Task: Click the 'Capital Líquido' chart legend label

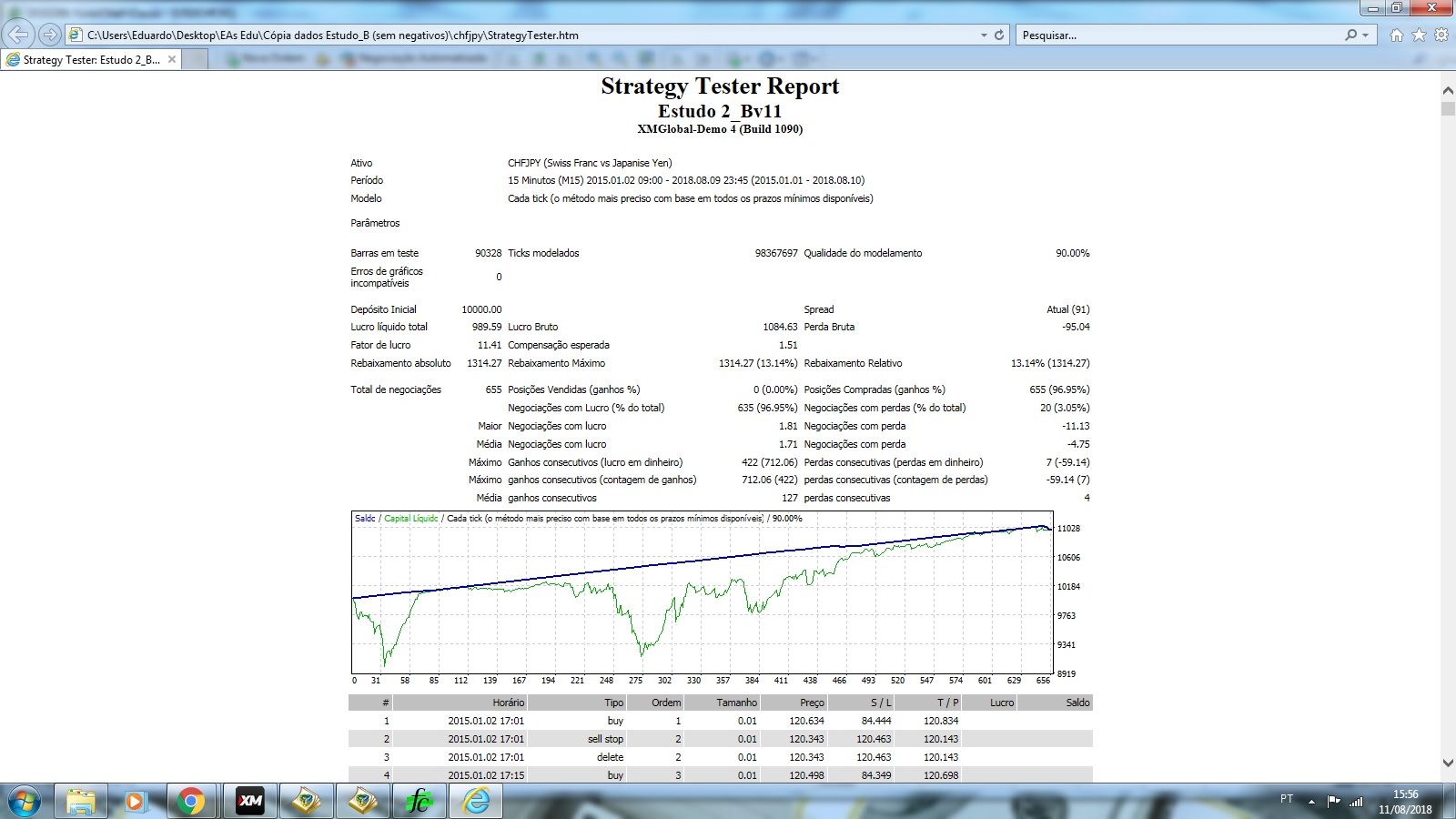Action: (x=411, y=519)
